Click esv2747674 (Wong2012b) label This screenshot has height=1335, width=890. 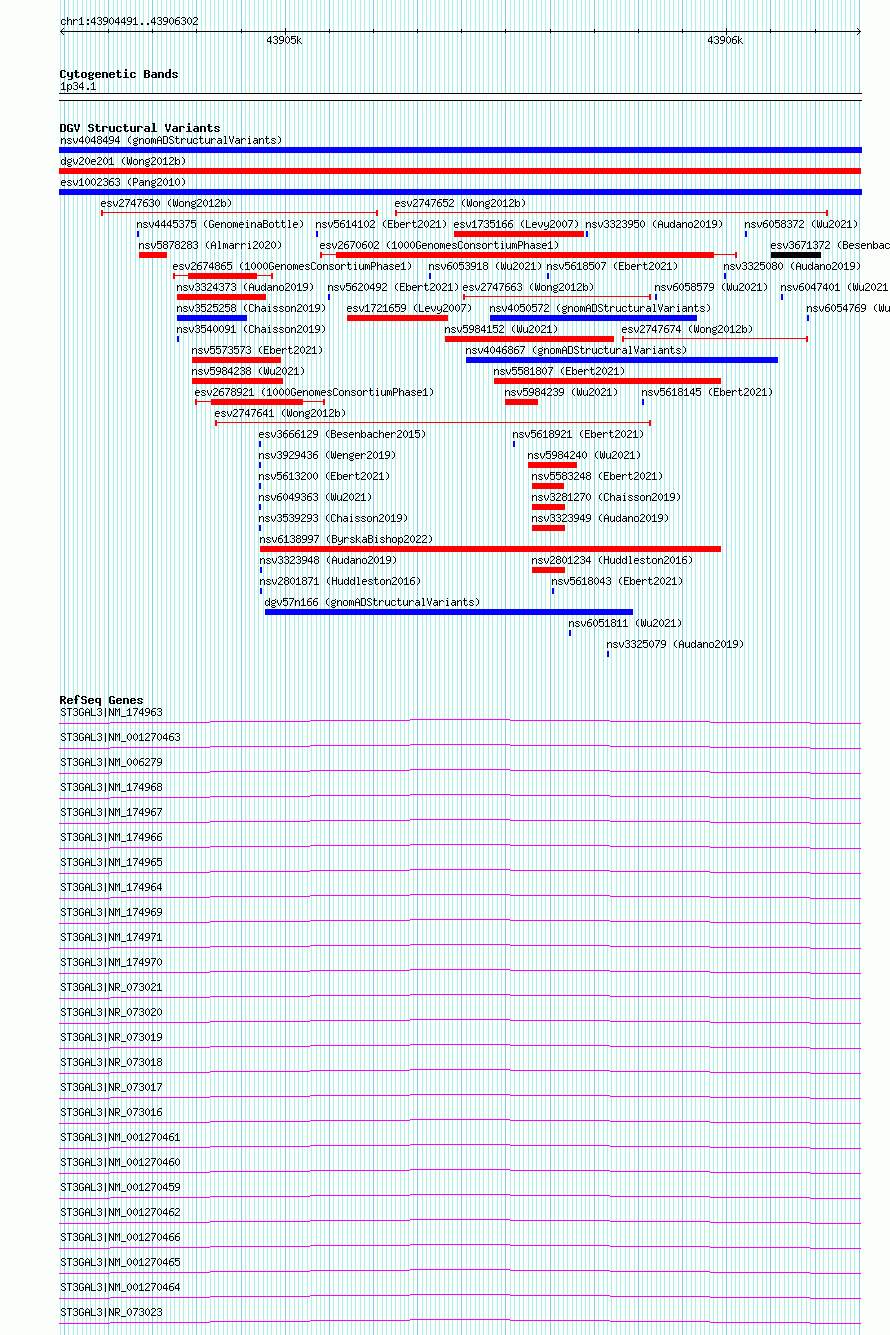pyautogui.click(x=688, y=329)
